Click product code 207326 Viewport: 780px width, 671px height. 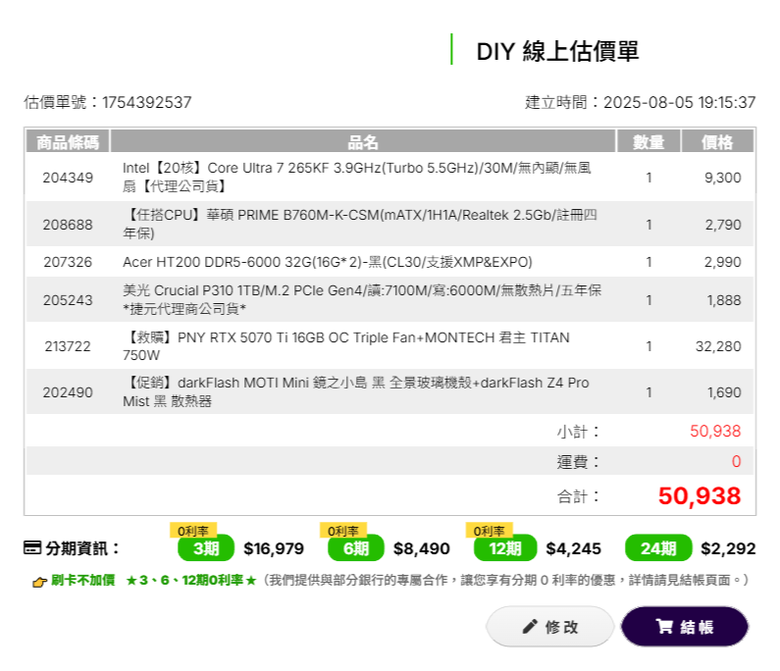[68, 262]
